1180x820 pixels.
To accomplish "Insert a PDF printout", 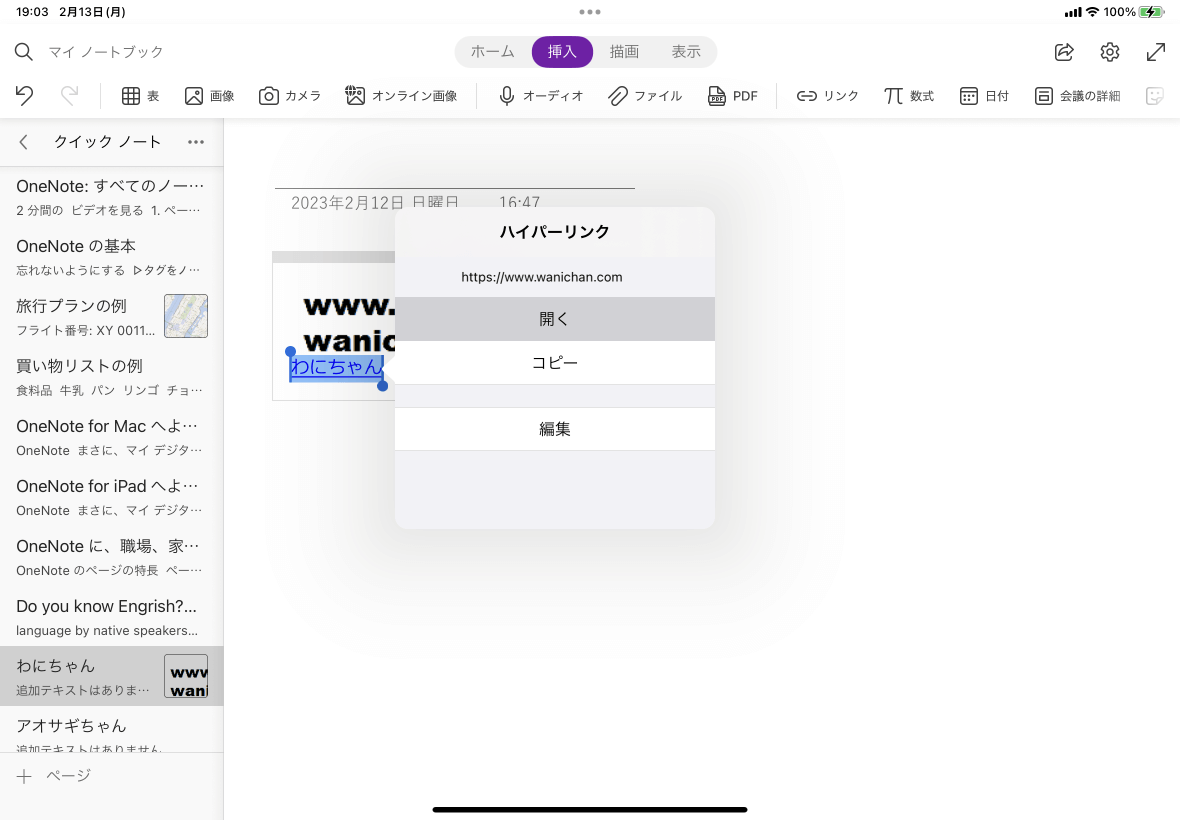I will (732, 96).
